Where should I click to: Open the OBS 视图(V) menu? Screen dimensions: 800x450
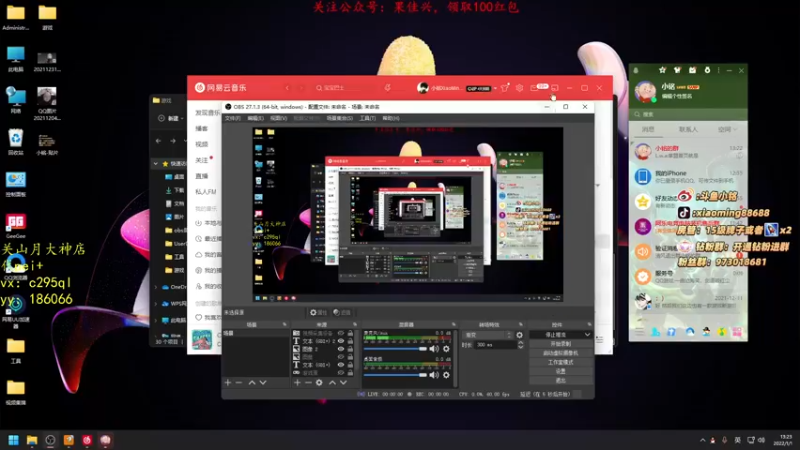(278, 118)
